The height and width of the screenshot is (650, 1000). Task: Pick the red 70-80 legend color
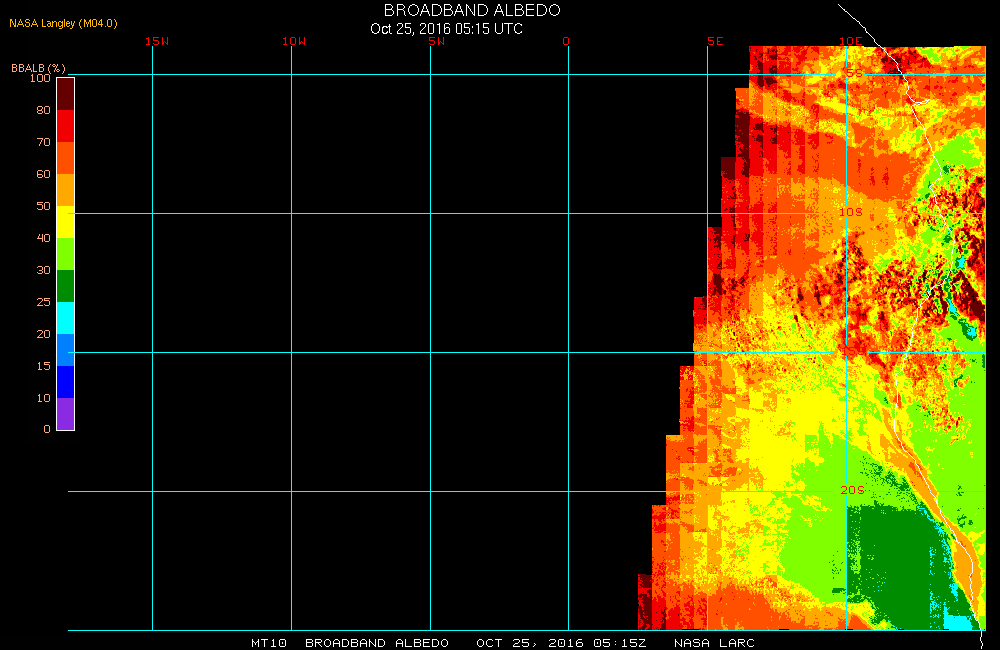66,126
